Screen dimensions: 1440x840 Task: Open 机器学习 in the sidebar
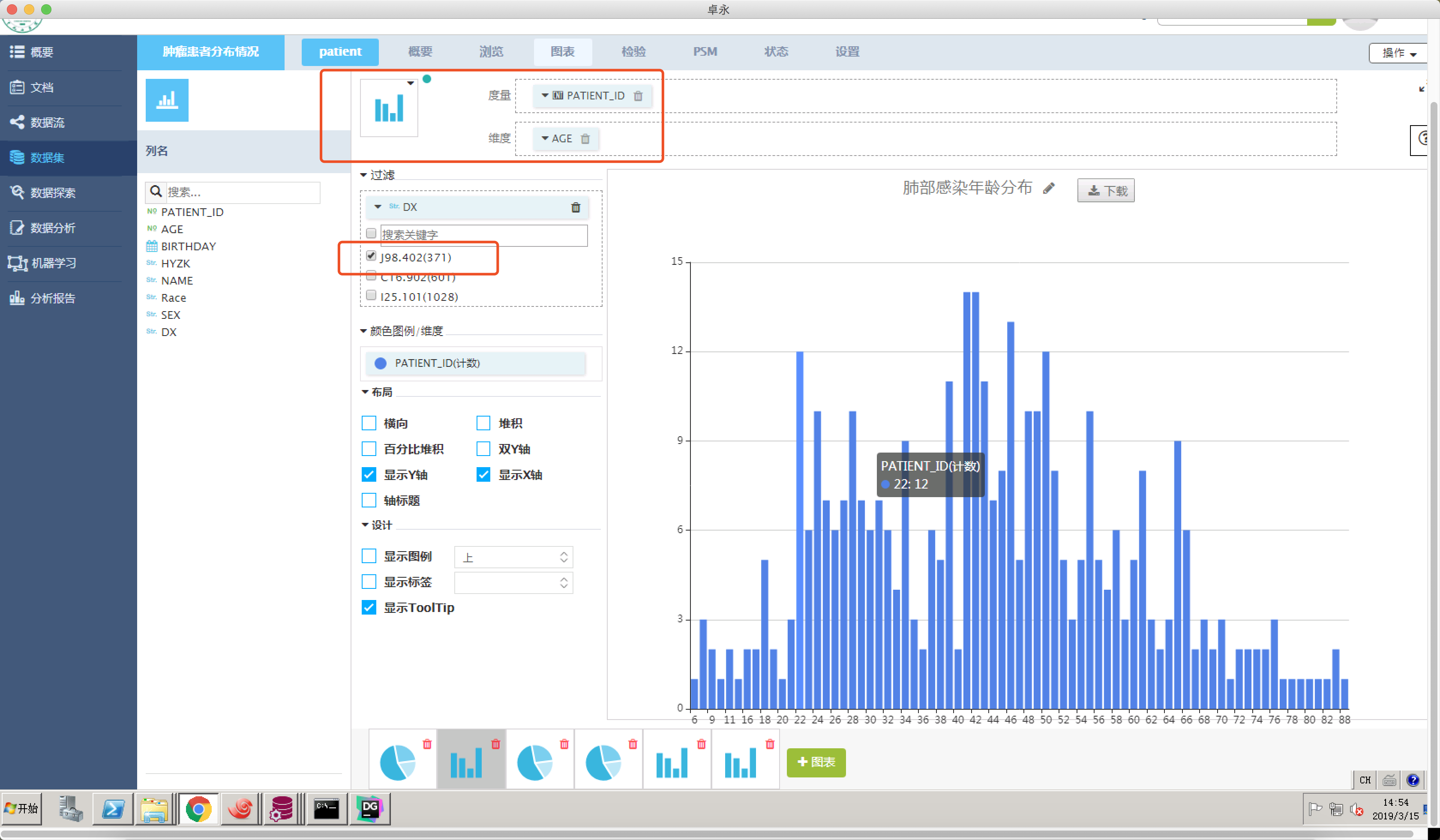53,263
